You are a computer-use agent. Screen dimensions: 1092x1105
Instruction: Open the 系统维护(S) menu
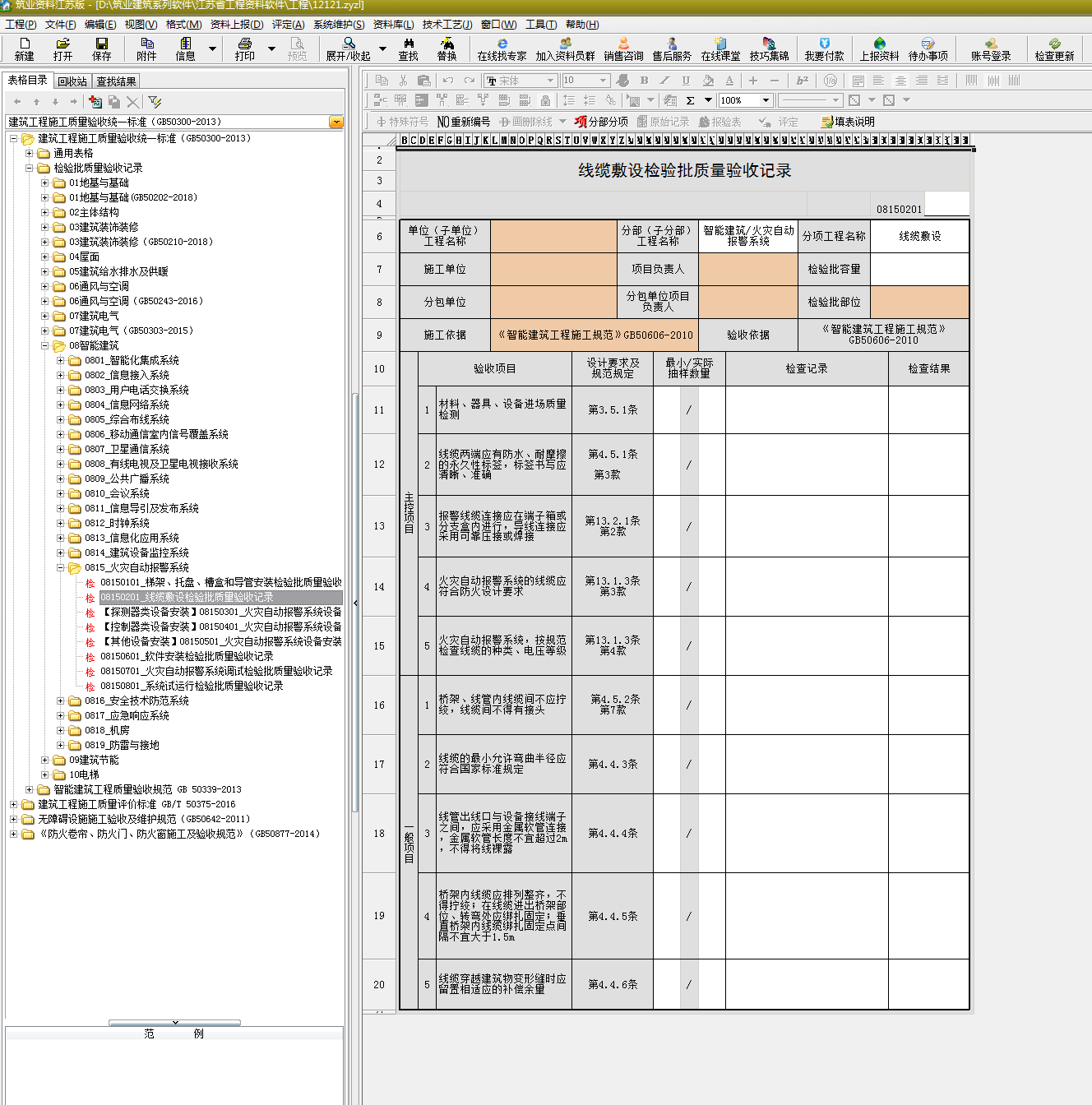339,25
